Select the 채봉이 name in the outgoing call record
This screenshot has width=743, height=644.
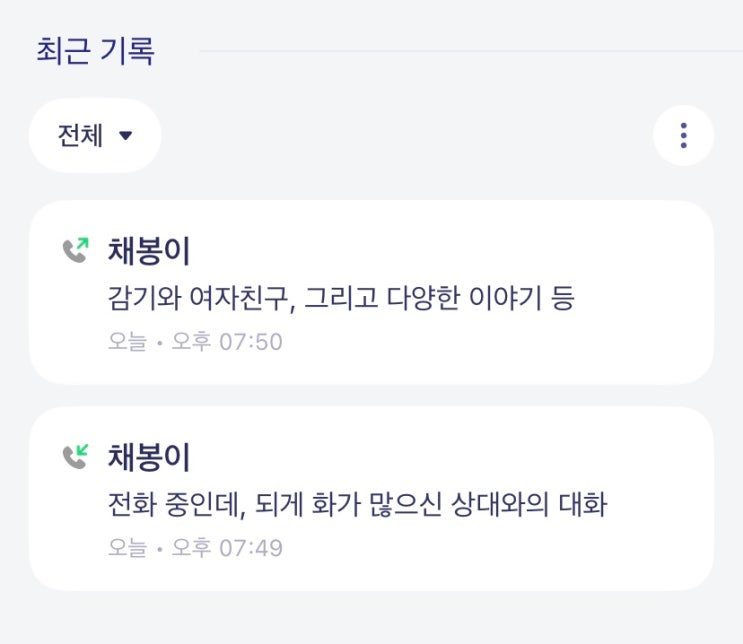149,251
